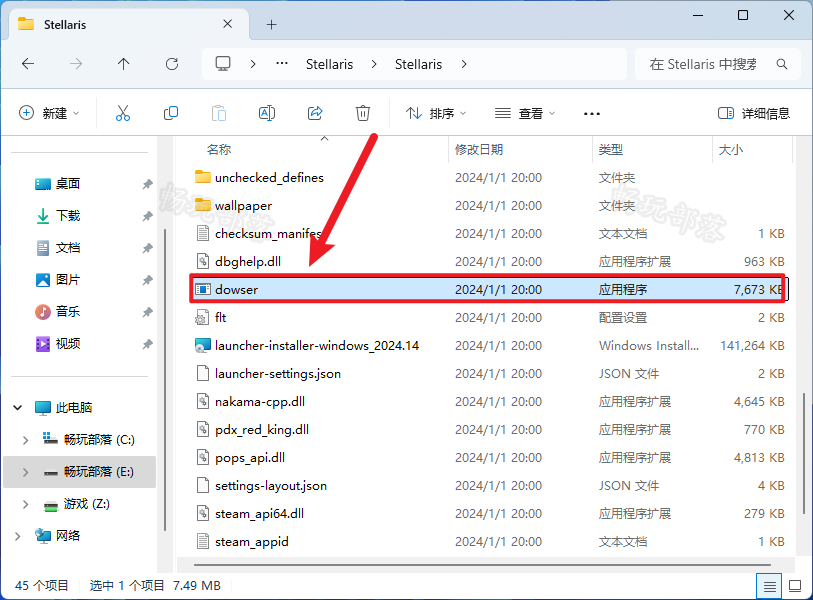Image resolution: width=813 pixels, height=600 pixels.
Task: Open 文档 in the sidebar
Action: [68, 248]
